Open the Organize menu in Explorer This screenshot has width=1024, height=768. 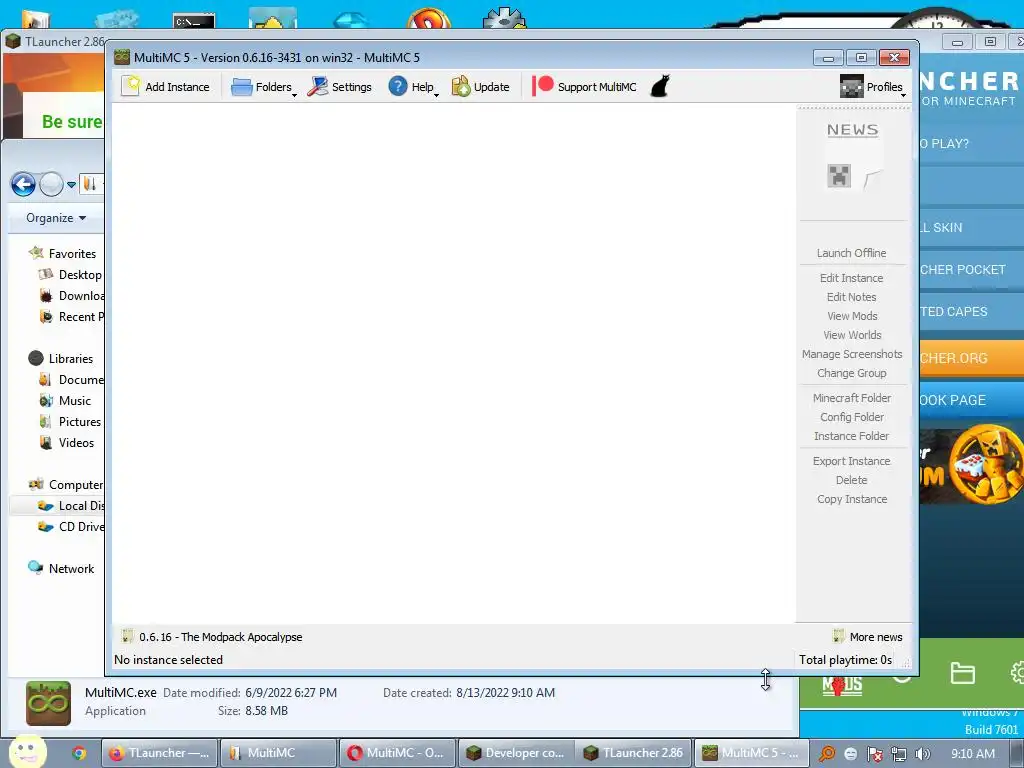[x=56, y=217]
